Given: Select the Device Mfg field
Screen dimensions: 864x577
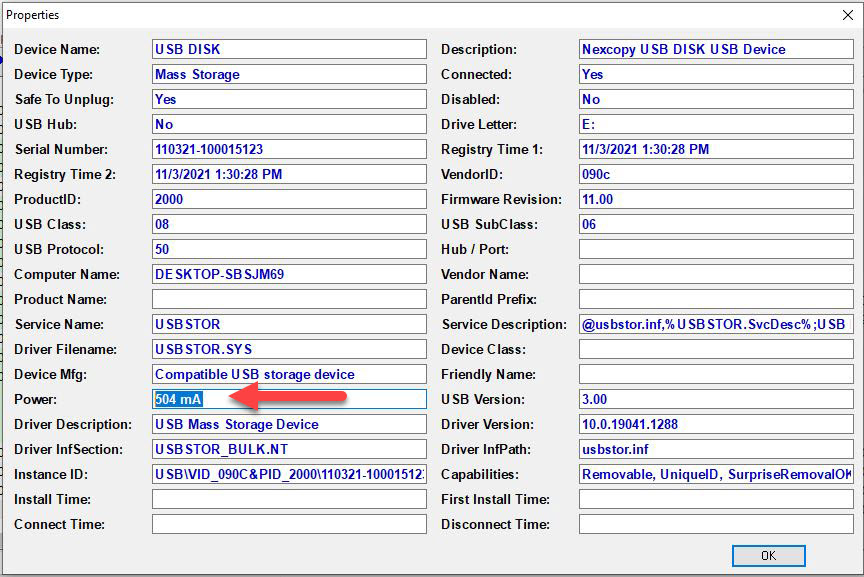Looking at the screenshot, I should tap(290, 374).
